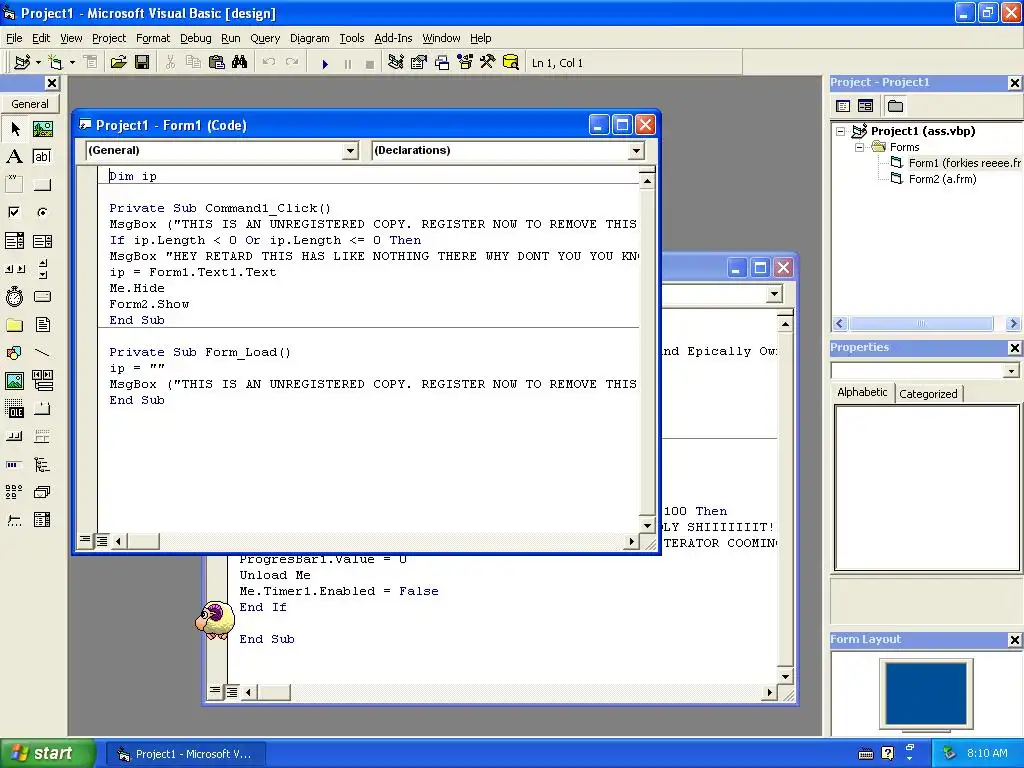Collapse the Project1 (ass.vbp) tree node
The height and width of the screenshot is (768, 1024).
tap(840, 131)
